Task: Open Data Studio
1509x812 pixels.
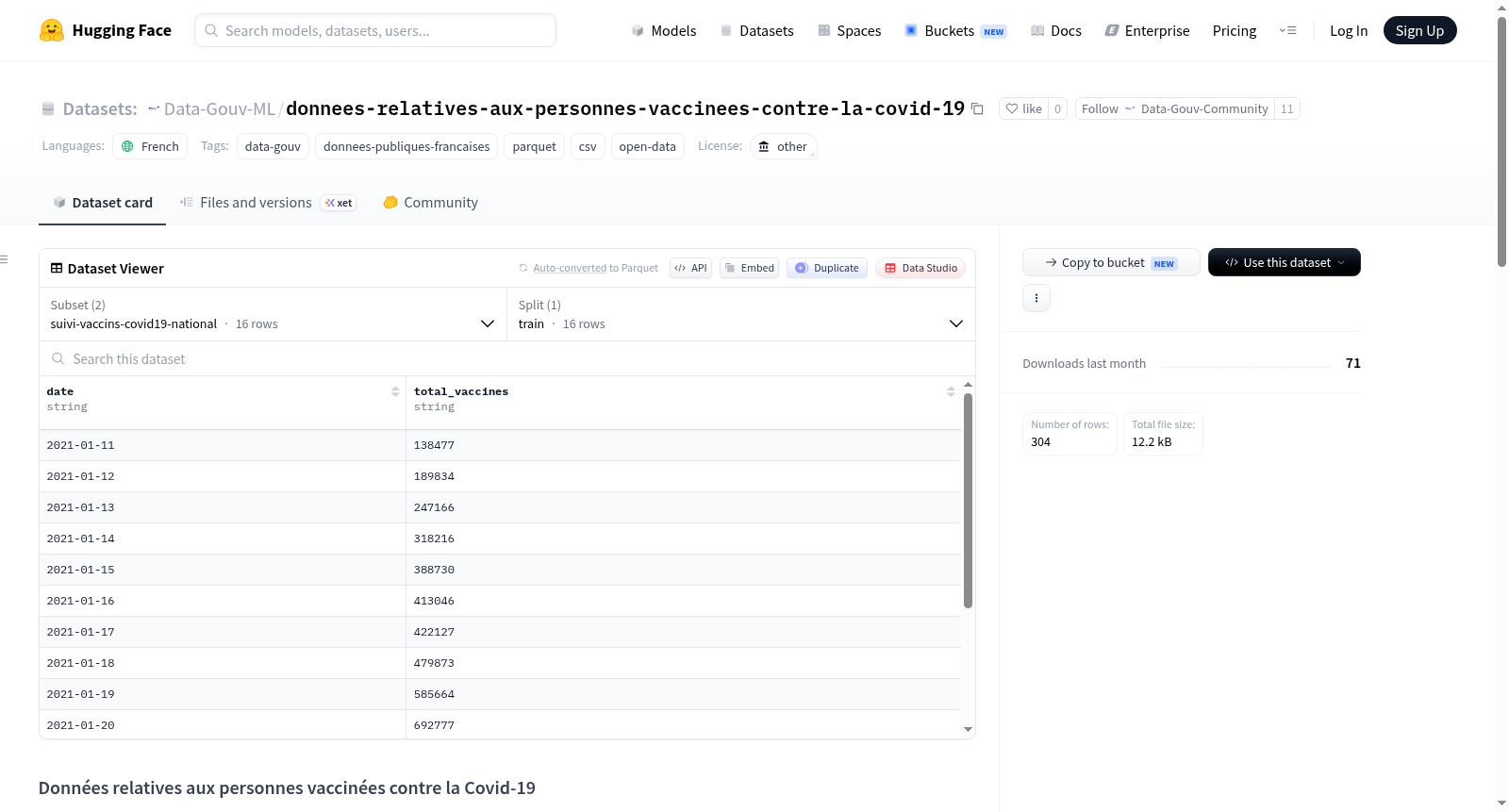Action: tap(920, 268)
